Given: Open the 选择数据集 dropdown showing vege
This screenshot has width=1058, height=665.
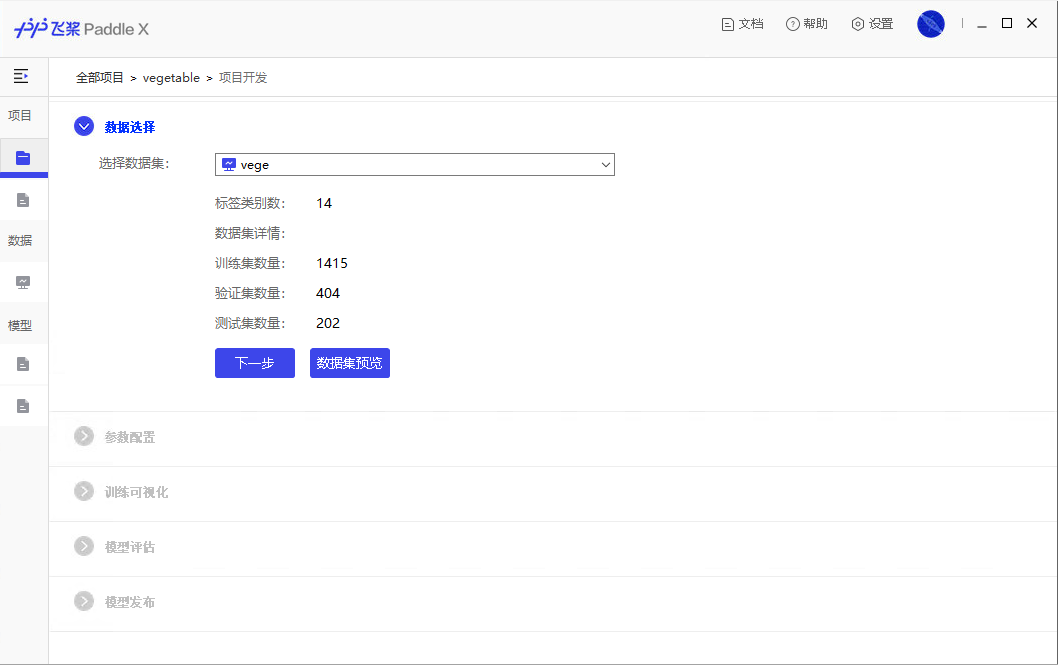Looking at the screenshot, I should [x=414, y=165].
